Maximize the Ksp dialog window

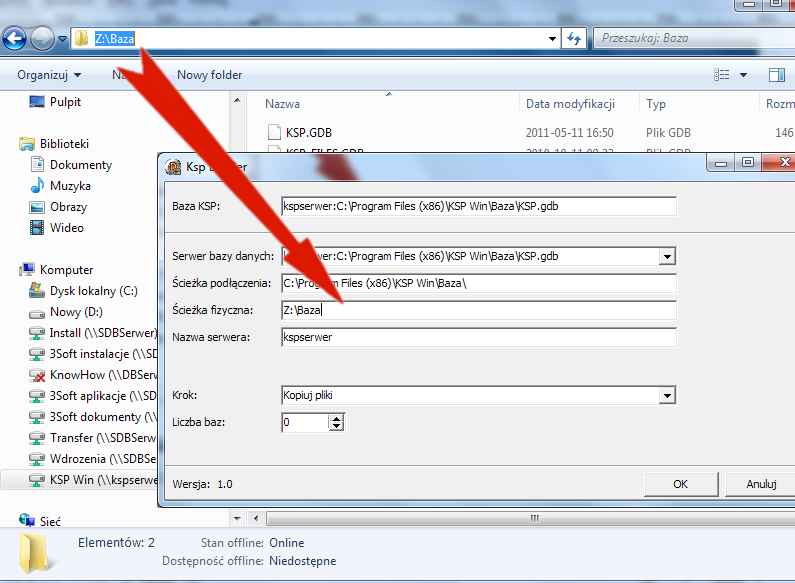[748, 163]
